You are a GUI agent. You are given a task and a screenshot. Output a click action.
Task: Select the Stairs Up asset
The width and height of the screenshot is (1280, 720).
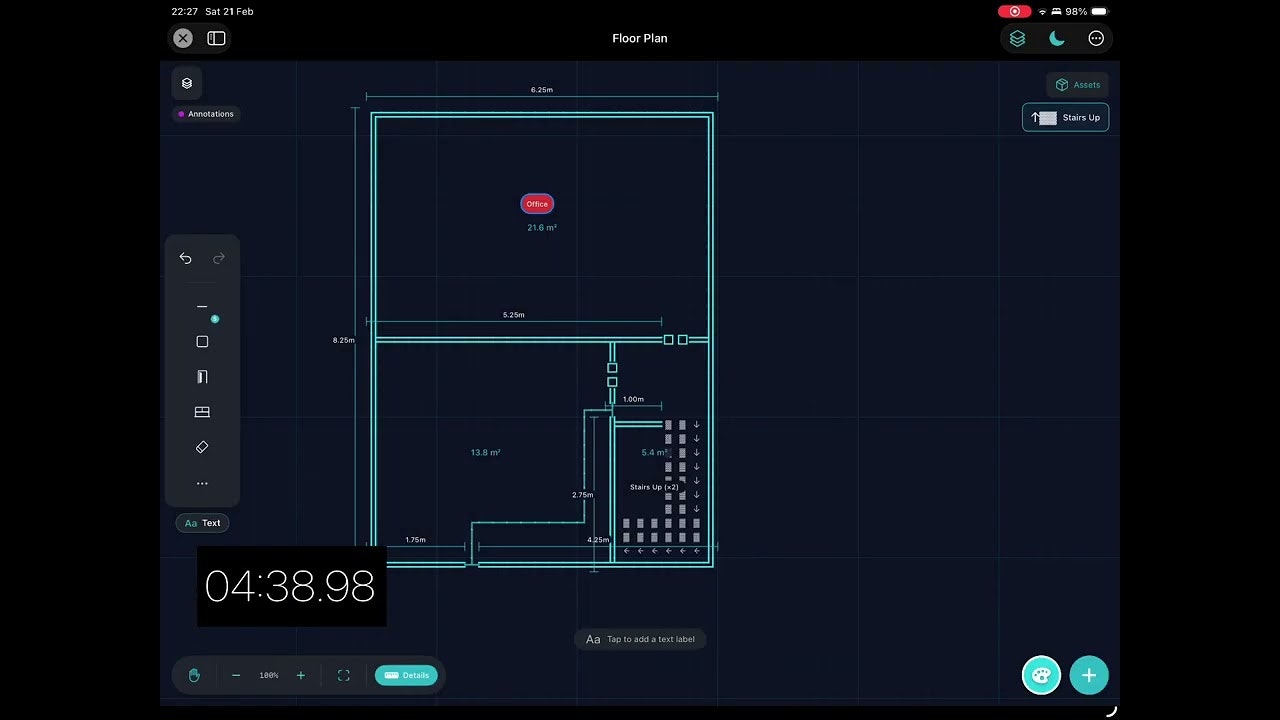(1066, 117)
